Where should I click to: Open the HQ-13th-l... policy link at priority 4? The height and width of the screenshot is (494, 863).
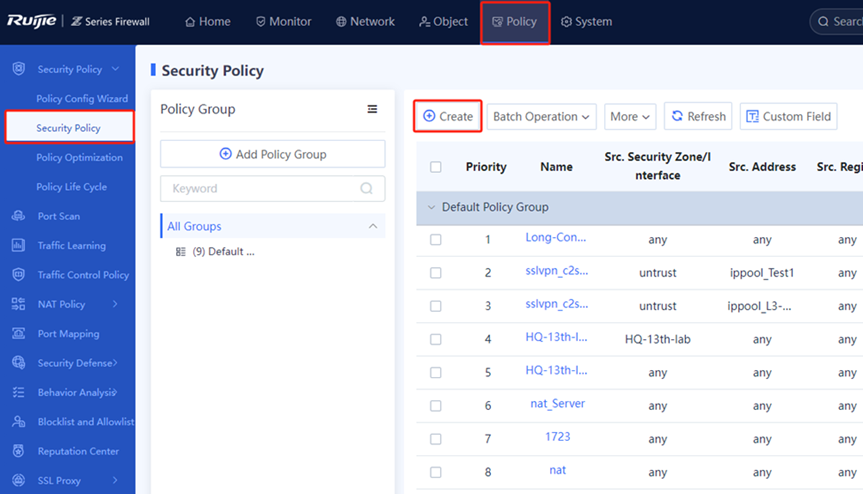tap(556, 337)
